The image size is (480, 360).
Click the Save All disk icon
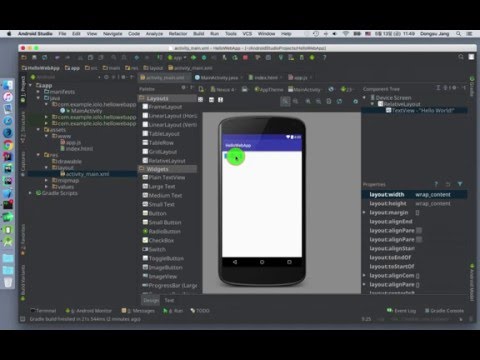tap(34, 58)
